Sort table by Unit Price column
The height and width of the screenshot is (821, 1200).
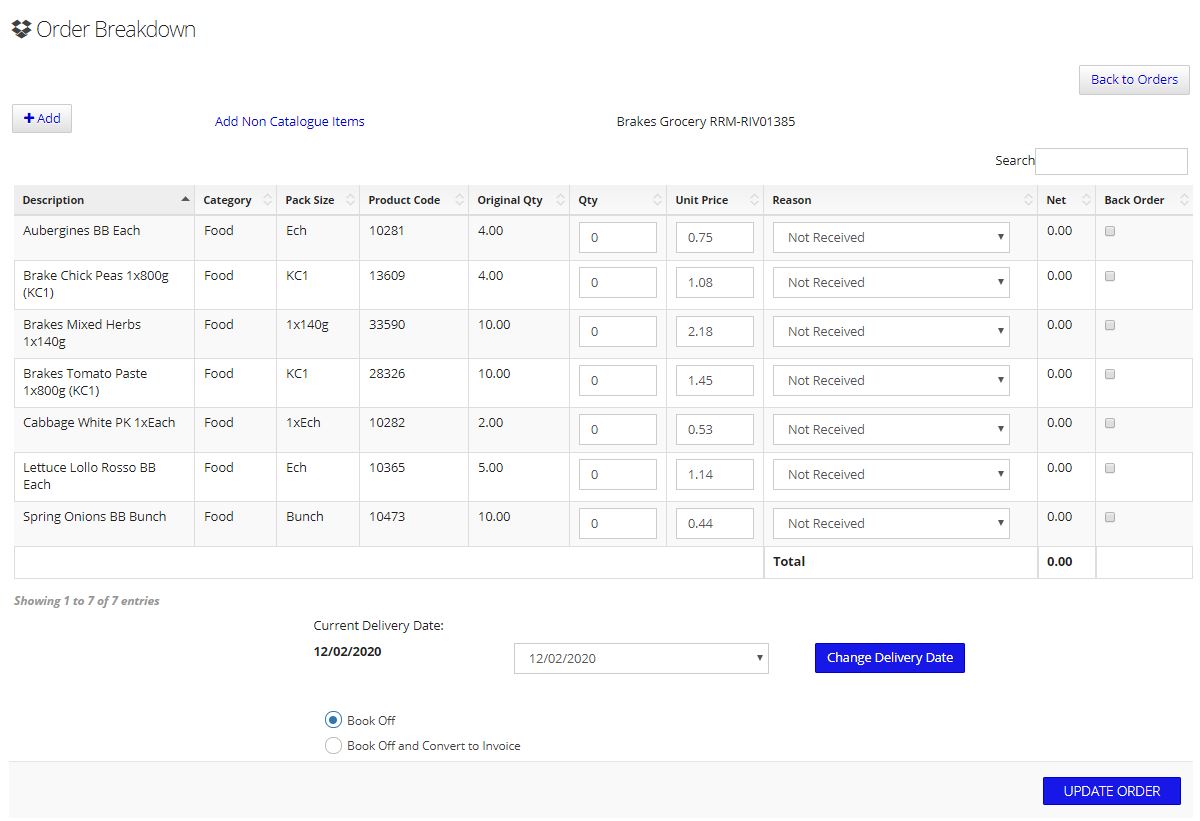click(715, 200)
